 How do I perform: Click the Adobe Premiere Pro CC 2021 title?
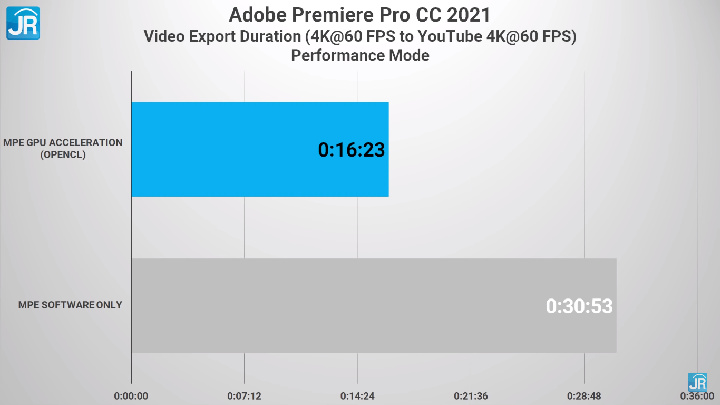pos(360,15)
